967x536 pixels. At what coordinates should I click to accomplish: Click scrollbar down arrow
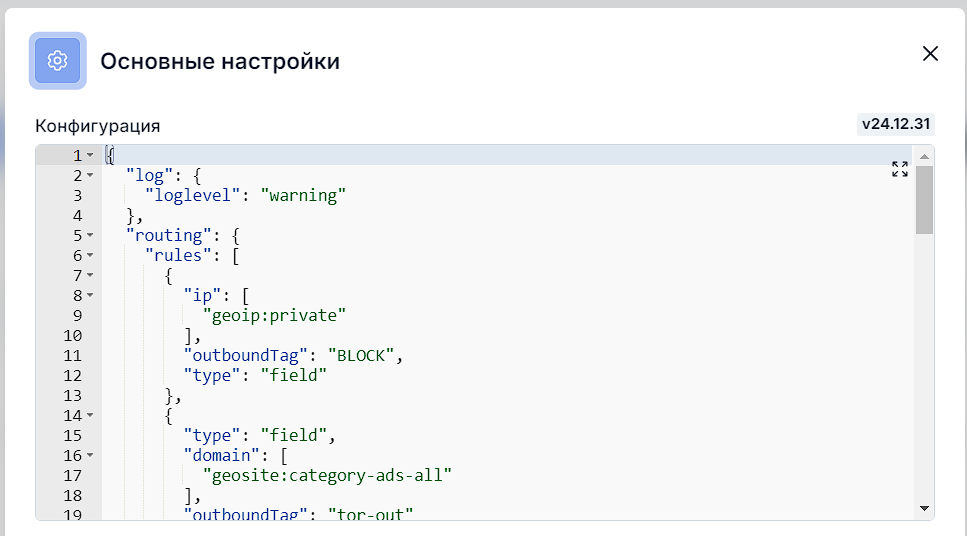pos(924,509)
